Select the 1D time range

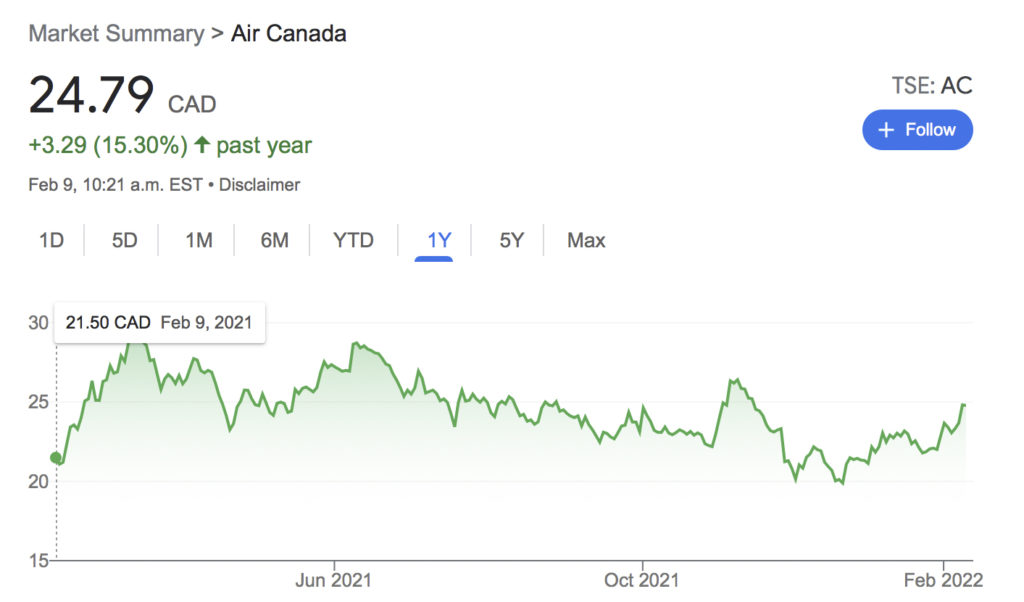50,240
